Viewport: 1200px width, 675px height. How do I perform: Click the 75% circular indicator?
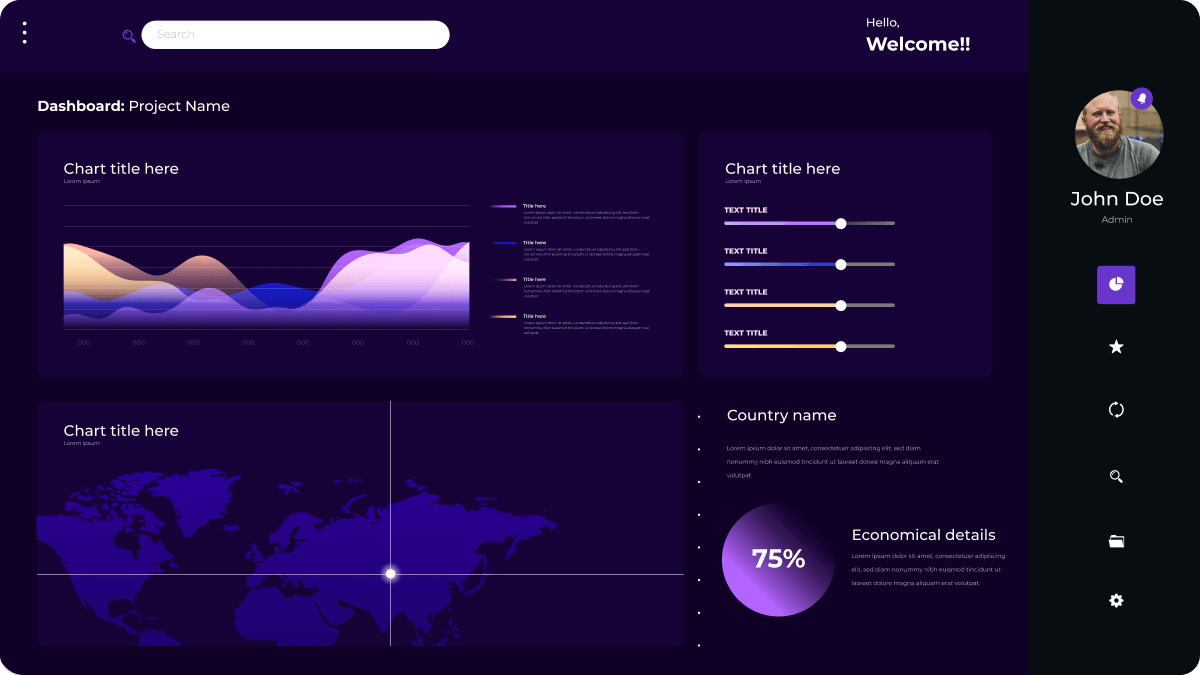[x=778, y=560]
